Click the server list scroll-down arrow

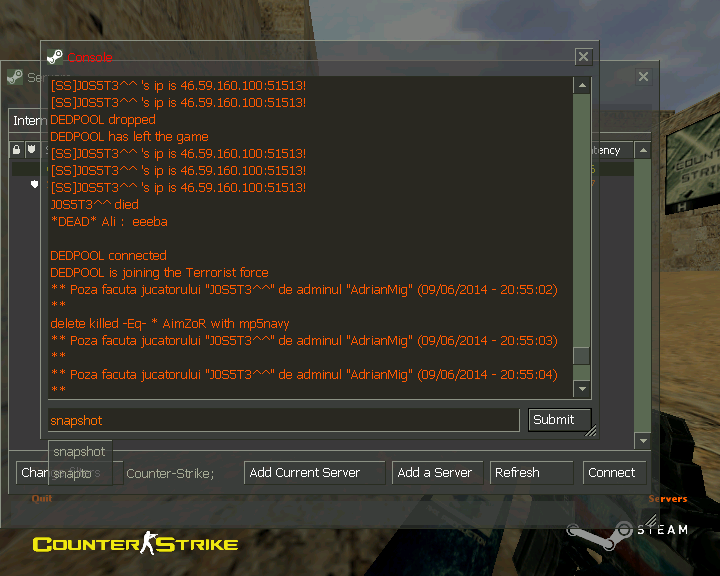[x=643, y=441]
